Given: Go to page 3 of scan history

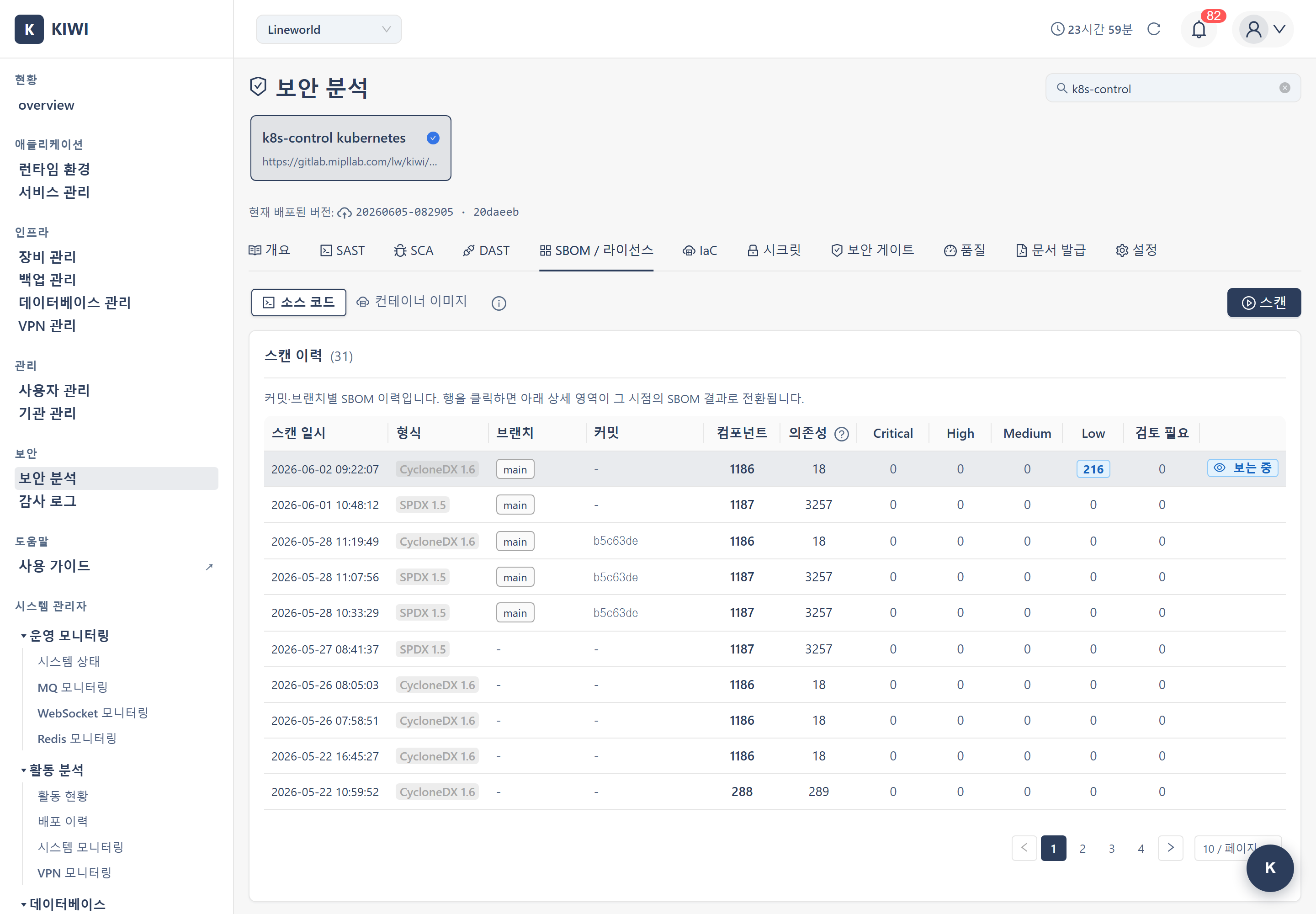Looking at the screenshot, I should [1112, 849].
